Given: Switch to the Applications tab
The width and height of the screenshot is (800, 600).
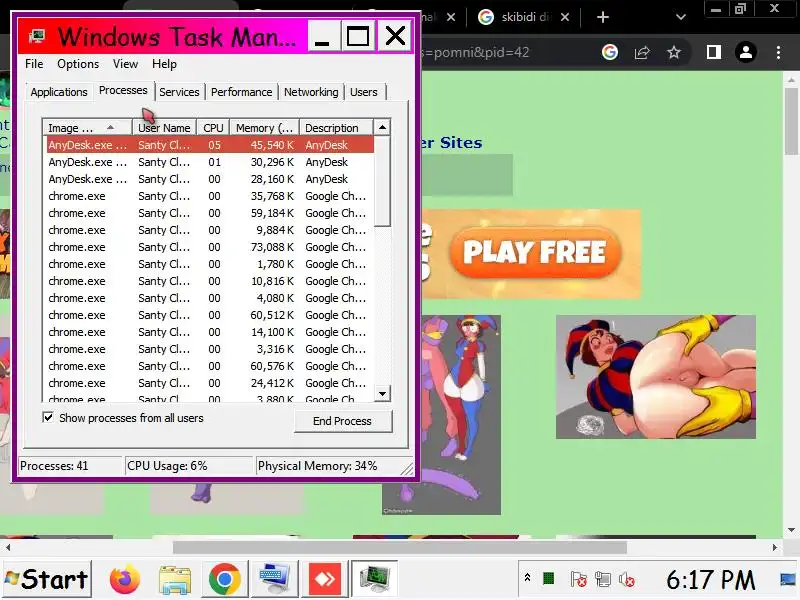Looking at the screenshot, I should pyautogui.click(x=59, y=92).
